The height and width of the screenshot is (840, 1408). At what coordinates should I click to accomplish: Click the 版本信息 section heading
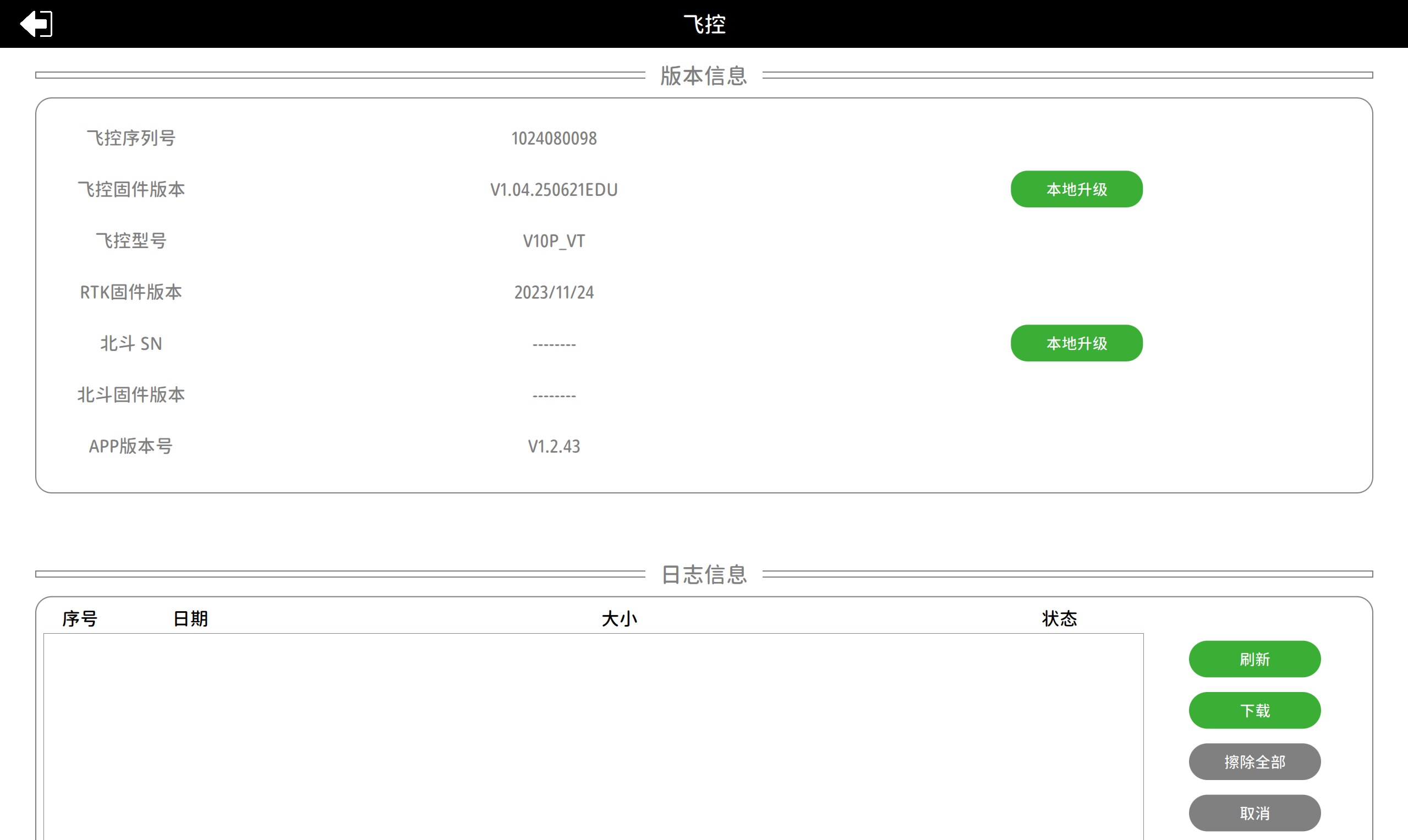pos(704,76)
